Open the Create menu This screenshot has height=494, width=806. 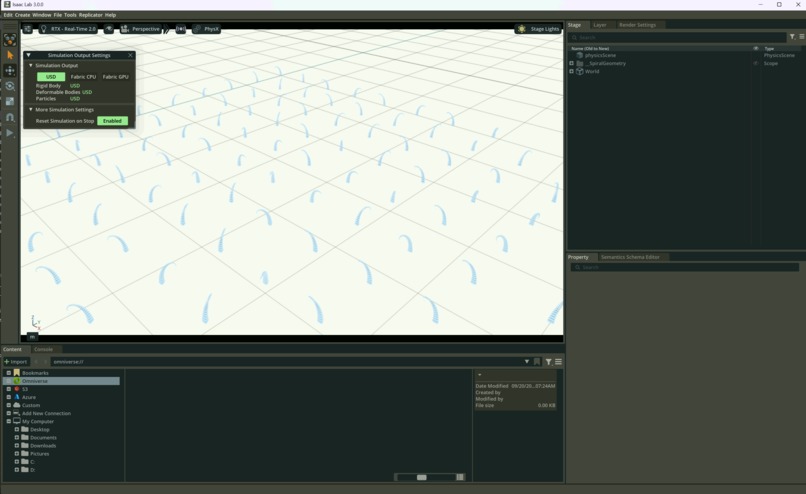22,15
